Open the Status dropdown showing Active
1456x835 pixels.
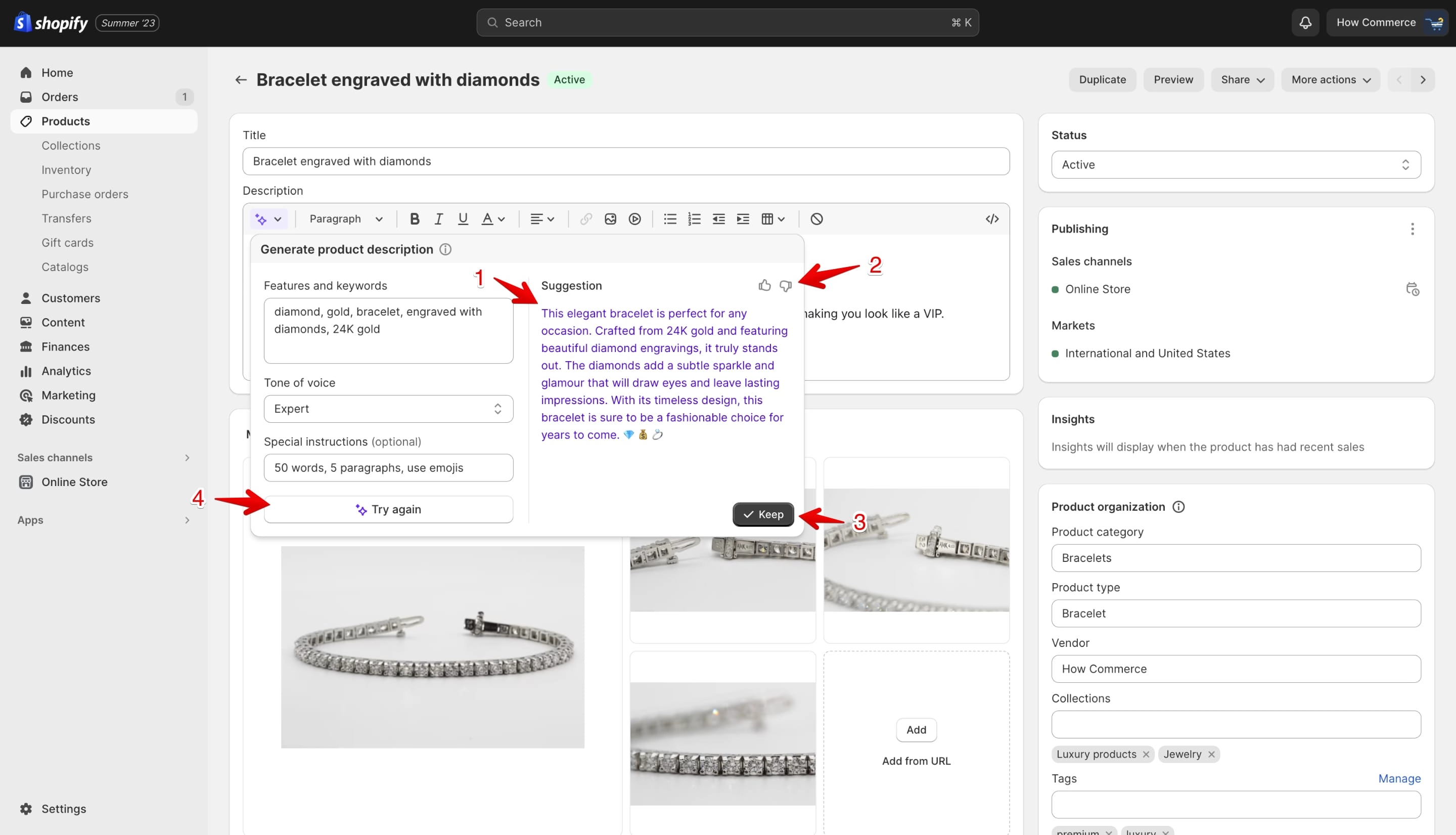coord(1235,164)
